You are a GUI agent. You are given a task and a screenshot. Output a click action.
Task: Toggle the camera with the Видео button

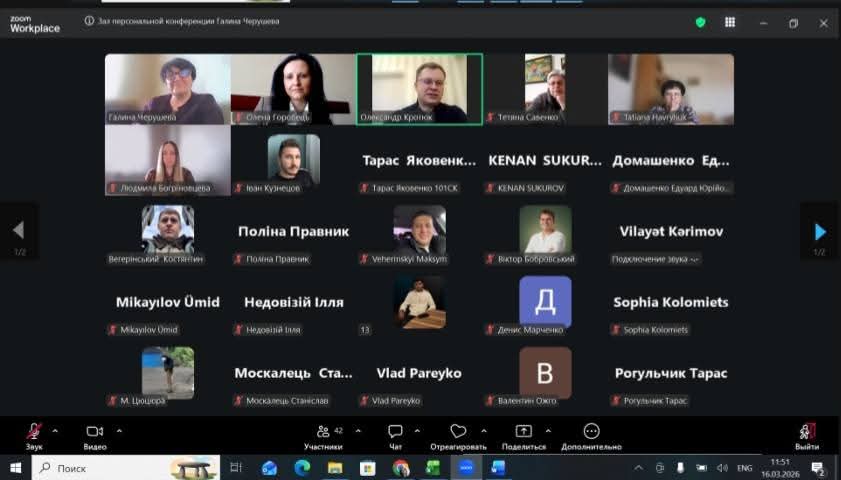(x=95, y=431)
